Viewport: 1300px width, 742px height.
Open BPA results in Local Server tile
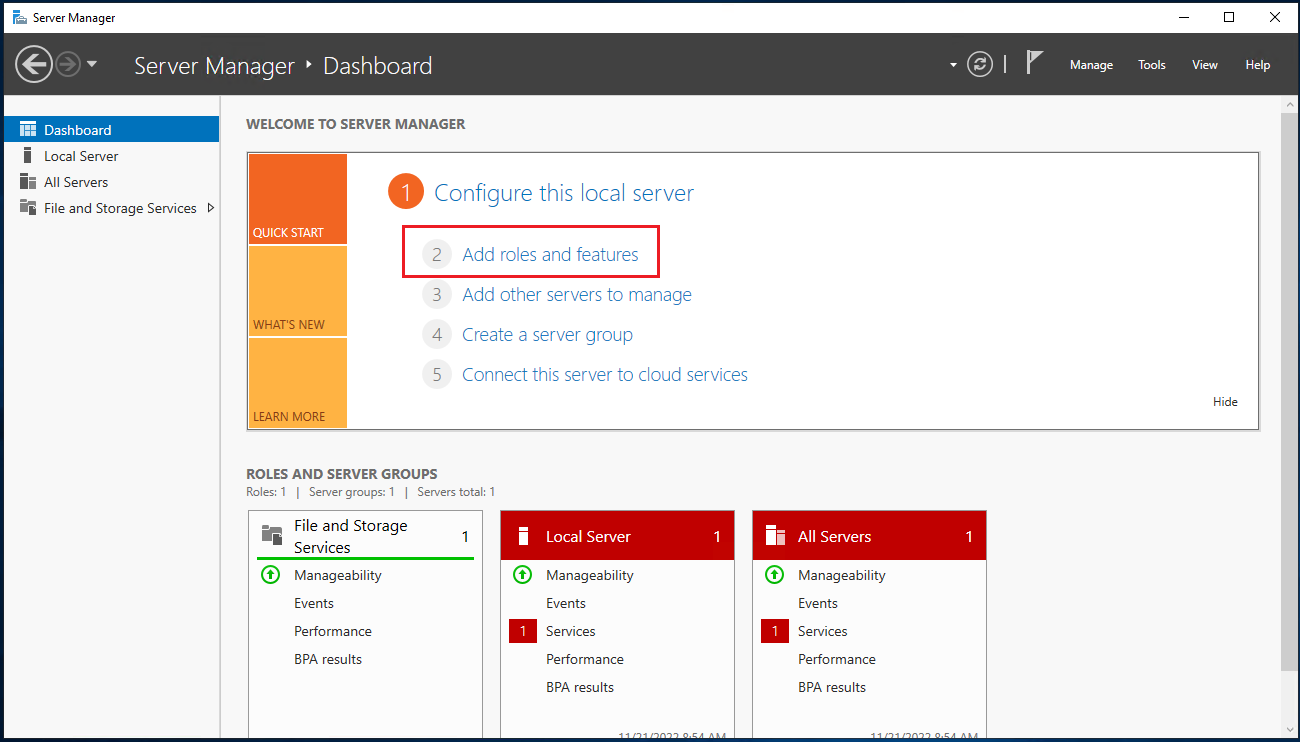click(x=580, y=687)
